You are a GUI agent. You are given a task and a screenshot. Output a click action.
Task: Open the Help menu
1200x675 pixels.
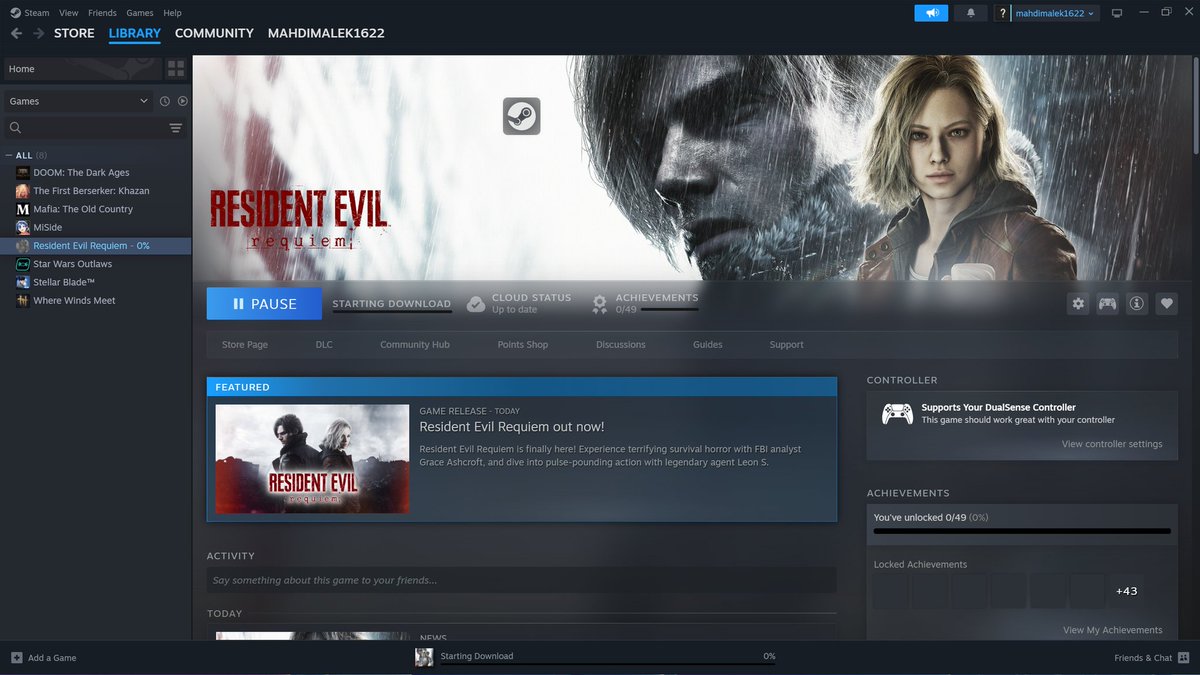click(x=172, y=13)
